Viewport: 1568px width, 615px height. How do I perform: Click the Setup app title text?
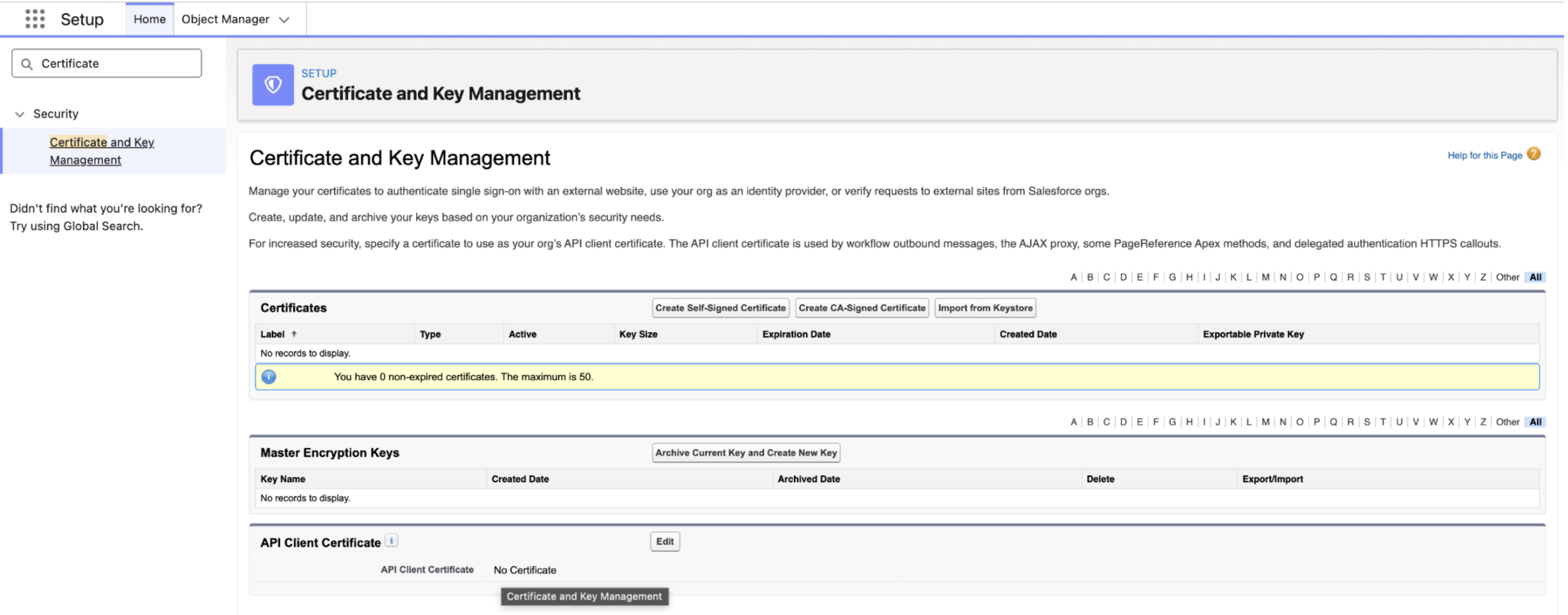coord(82,20)
